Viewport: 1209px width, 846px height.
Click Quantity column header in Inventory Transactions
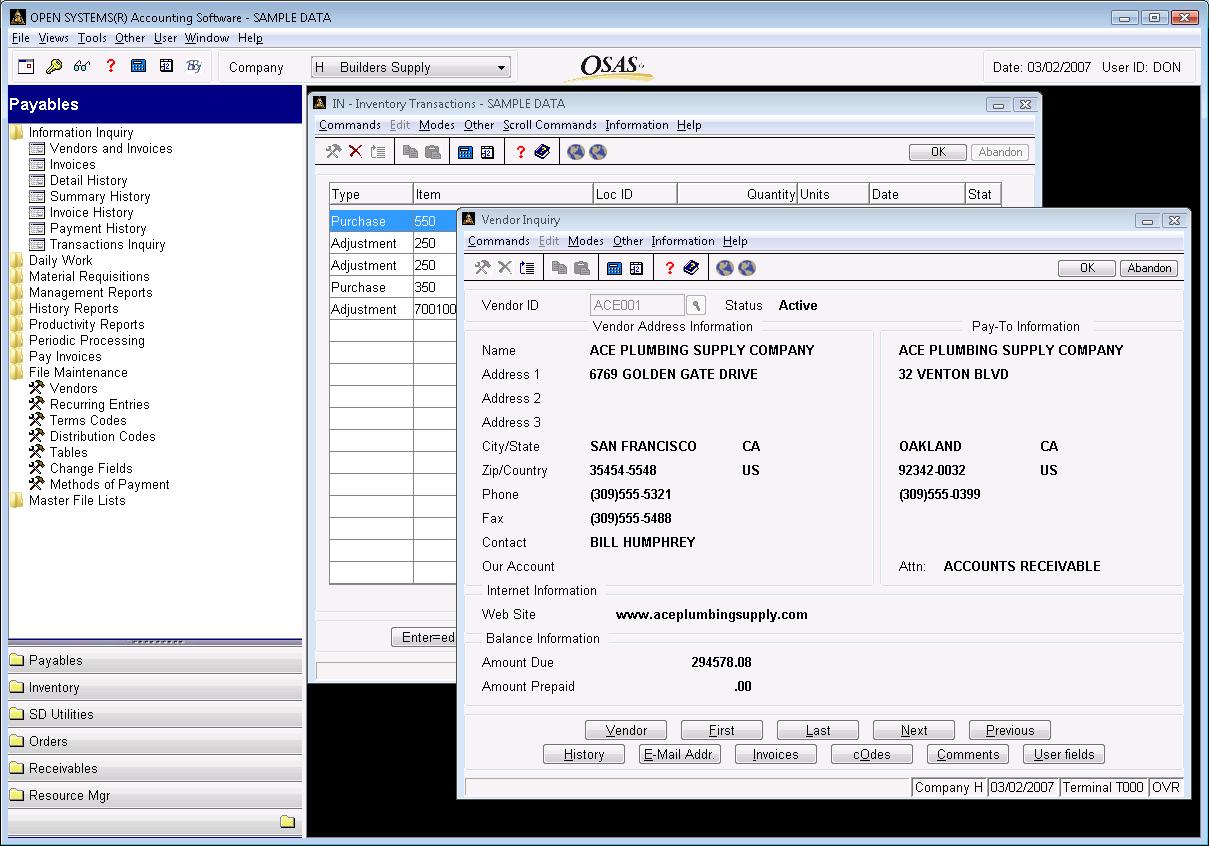[x=737, y=194]
